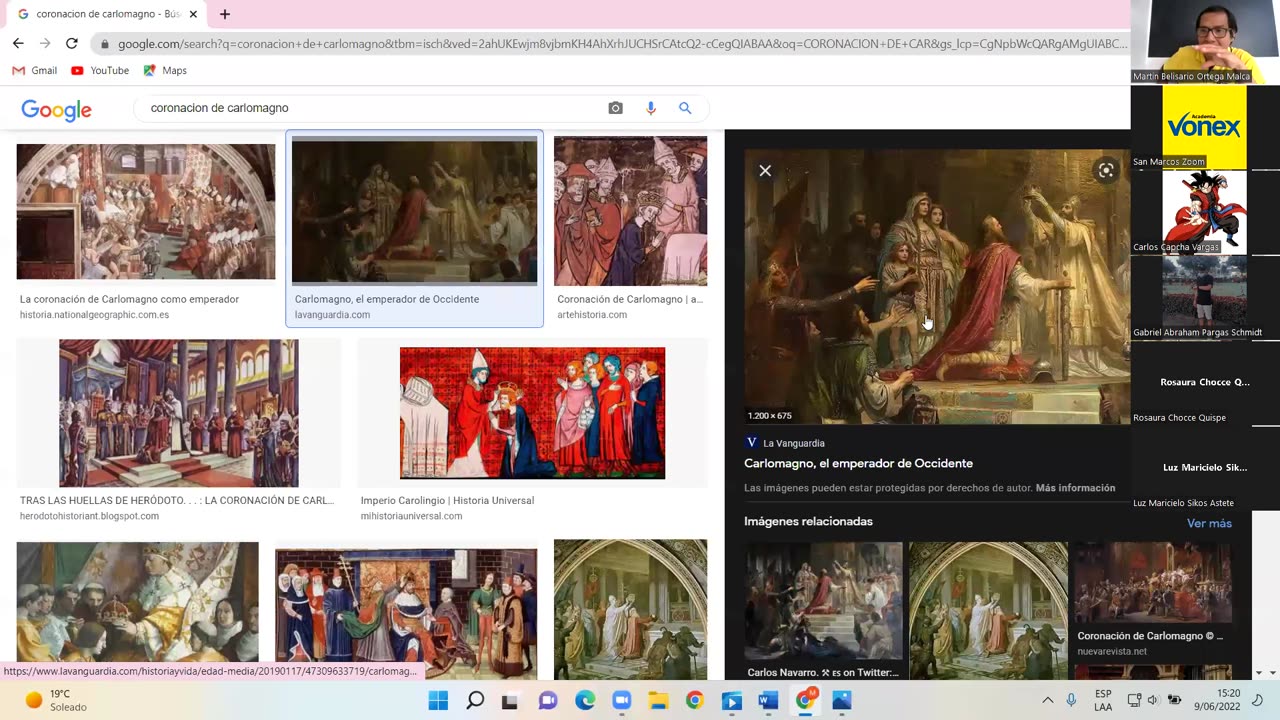This screenshot has width=1280, height=720.
Task: Select 'Carlomagno, el emperador de Occidente' thumbnail
Action: (414, 211)
